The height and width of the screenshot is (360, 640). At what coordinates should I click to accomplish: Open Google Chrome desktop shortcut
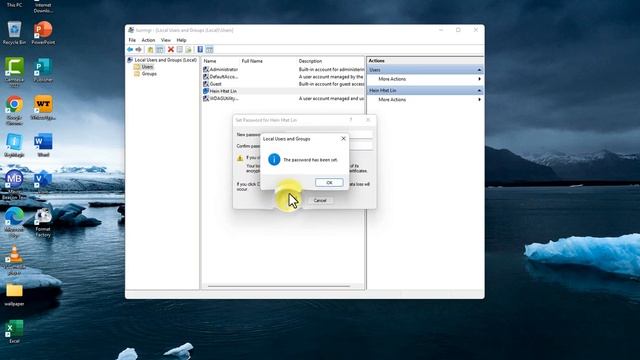point(14,110)
